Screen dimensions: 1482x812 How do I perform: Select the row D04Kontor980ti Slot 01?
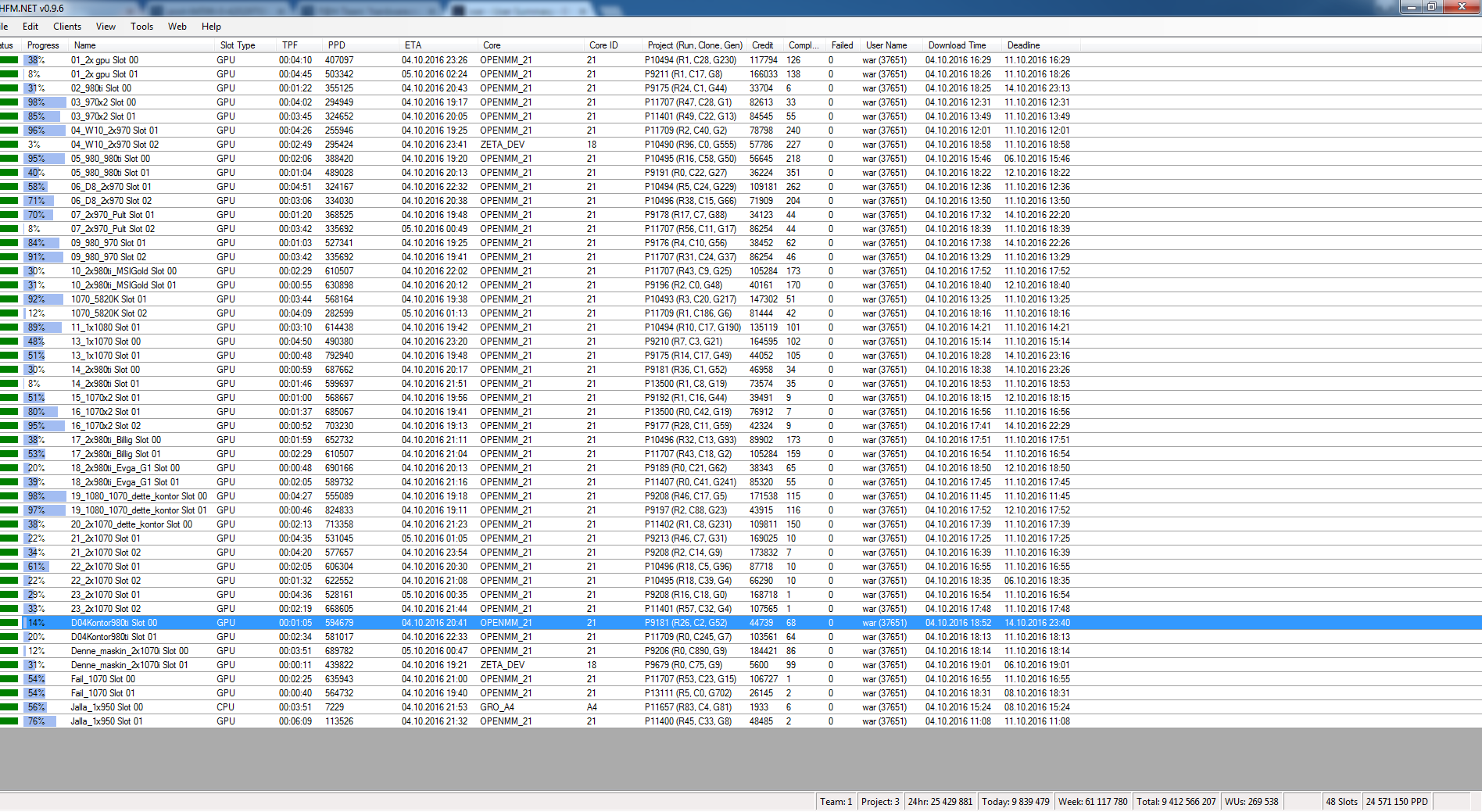click(x=741, y=637)
